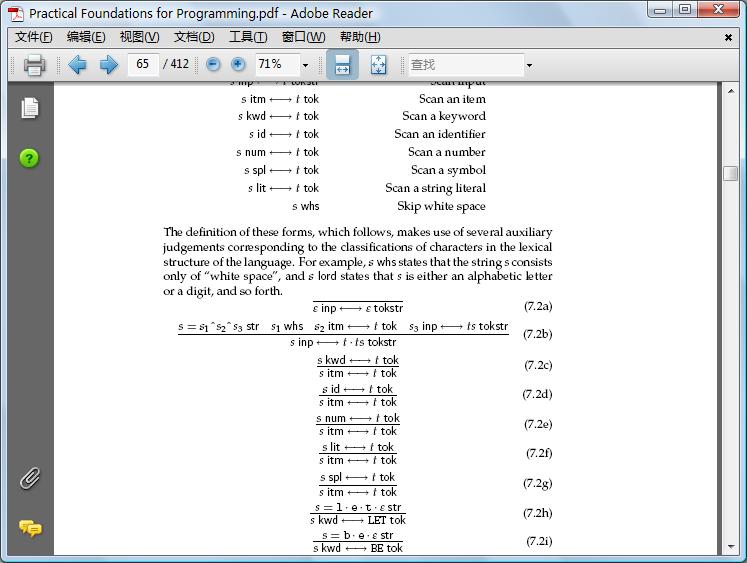Open the green help panel icon
747x563 pixels.
click(x=29, y=158)
